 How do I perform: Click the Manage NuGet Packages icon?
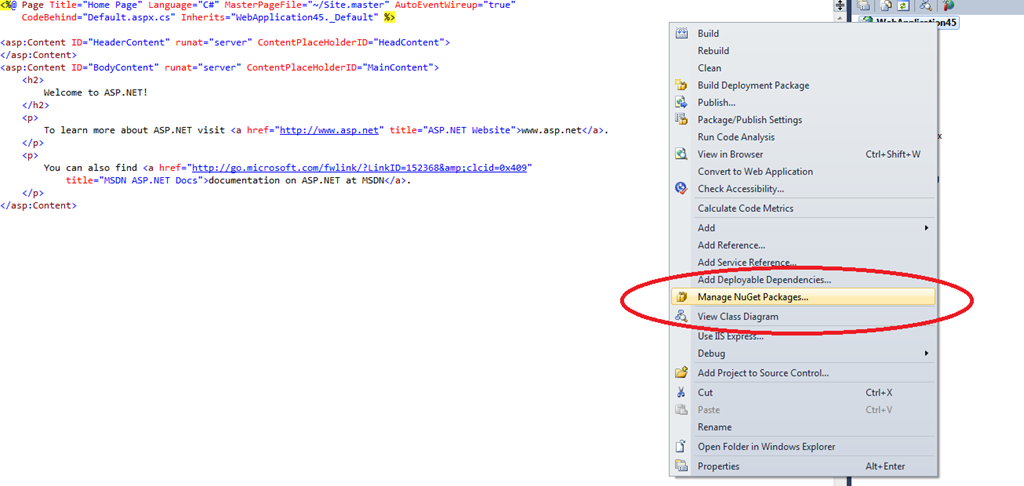[681, 297]
